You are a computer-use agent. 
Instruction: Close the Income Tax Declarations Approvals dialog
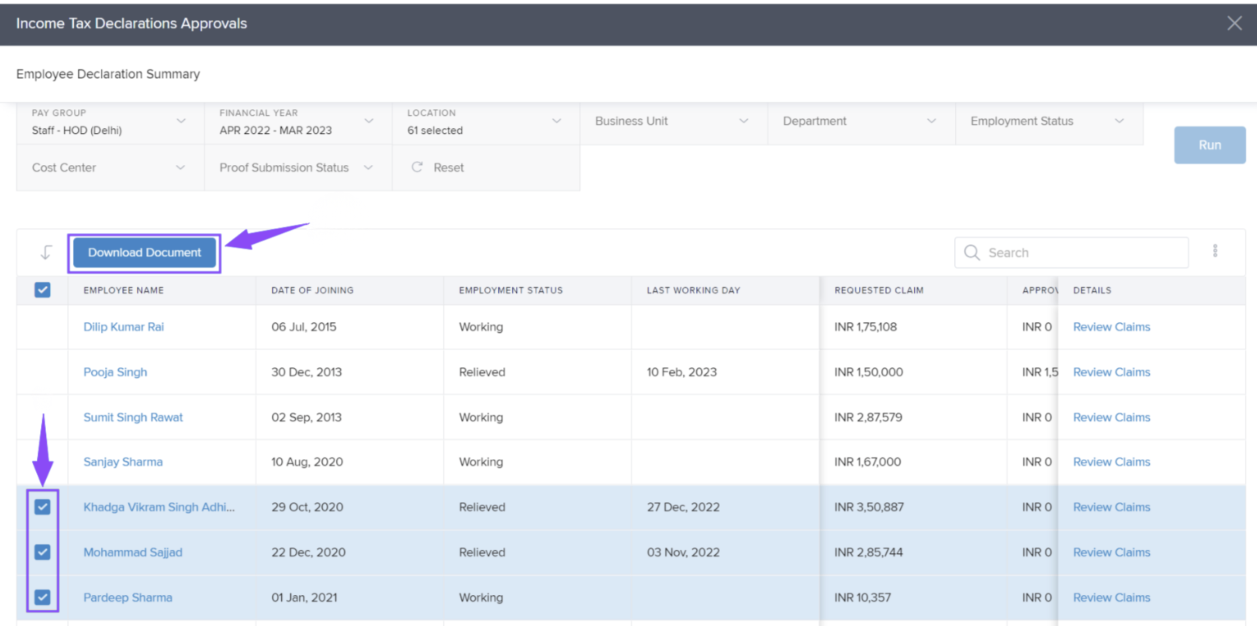pos(1234,23)
